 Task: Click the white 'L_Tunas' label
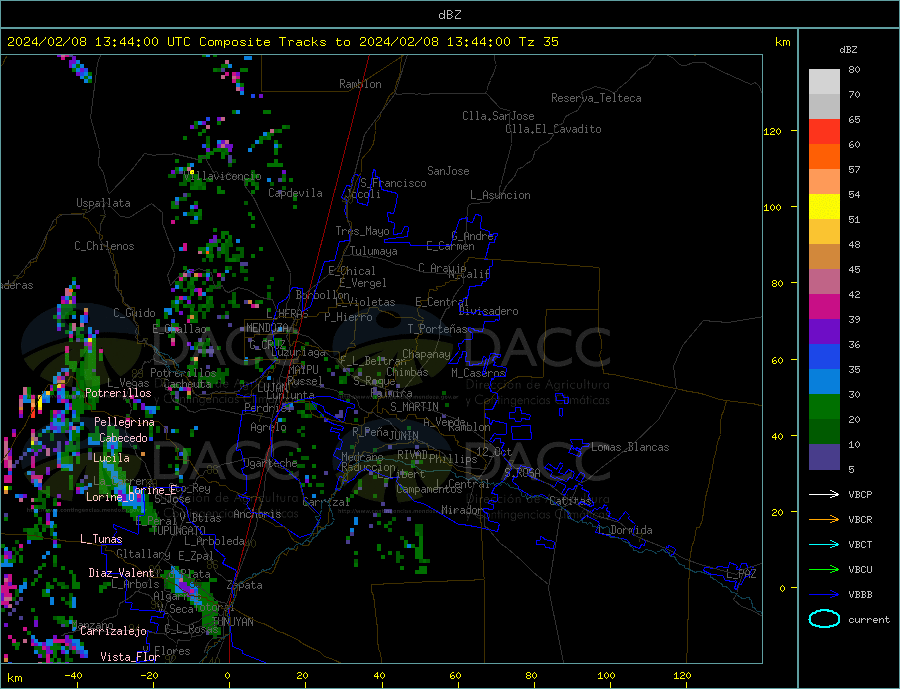pyautogui.click(x=102, y=539)
